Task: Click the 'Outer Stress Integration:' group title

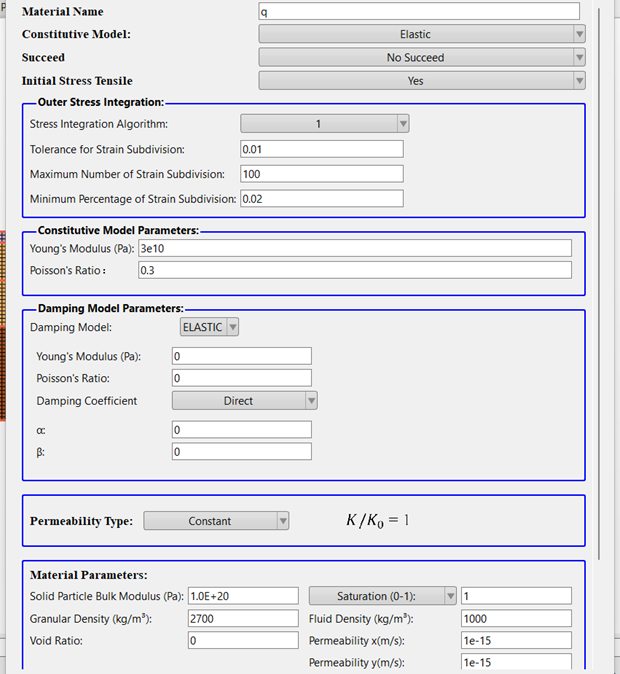Action: click(101, 102)
